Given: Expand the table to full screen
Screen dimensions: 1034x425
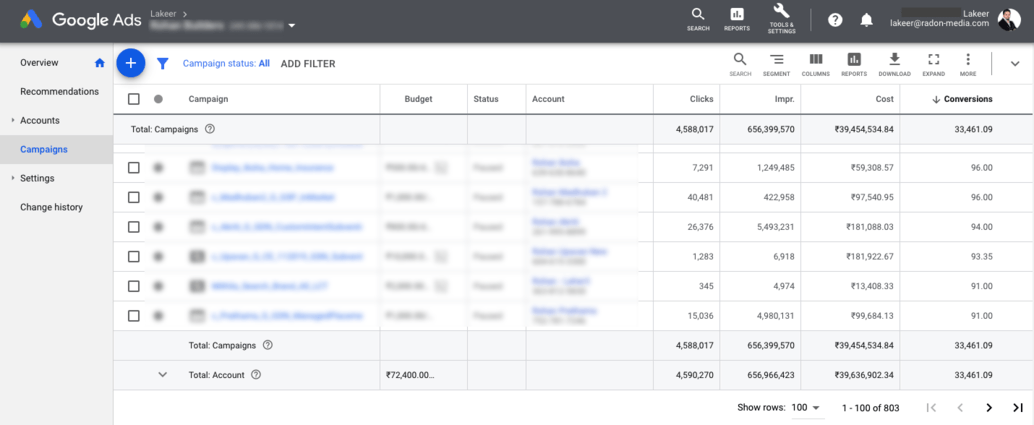Looking at the screenshot, I should [x=933, y=64].
